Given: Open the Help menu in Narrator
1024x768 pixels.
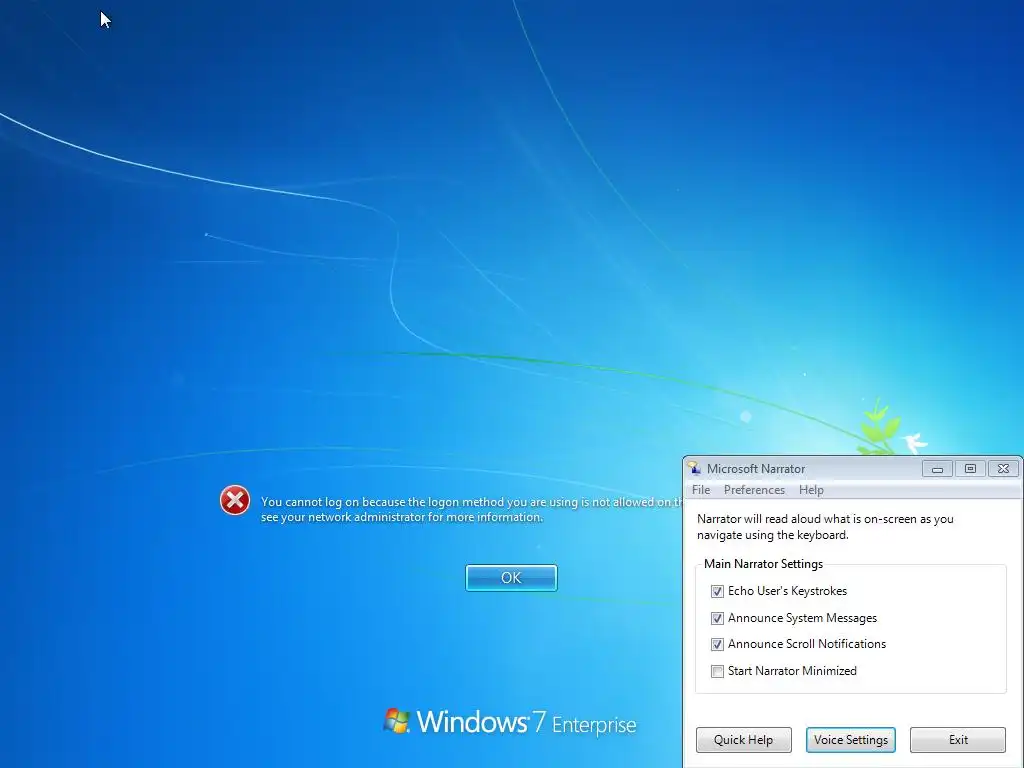Looking at the screenshot, I should point(811,490).
